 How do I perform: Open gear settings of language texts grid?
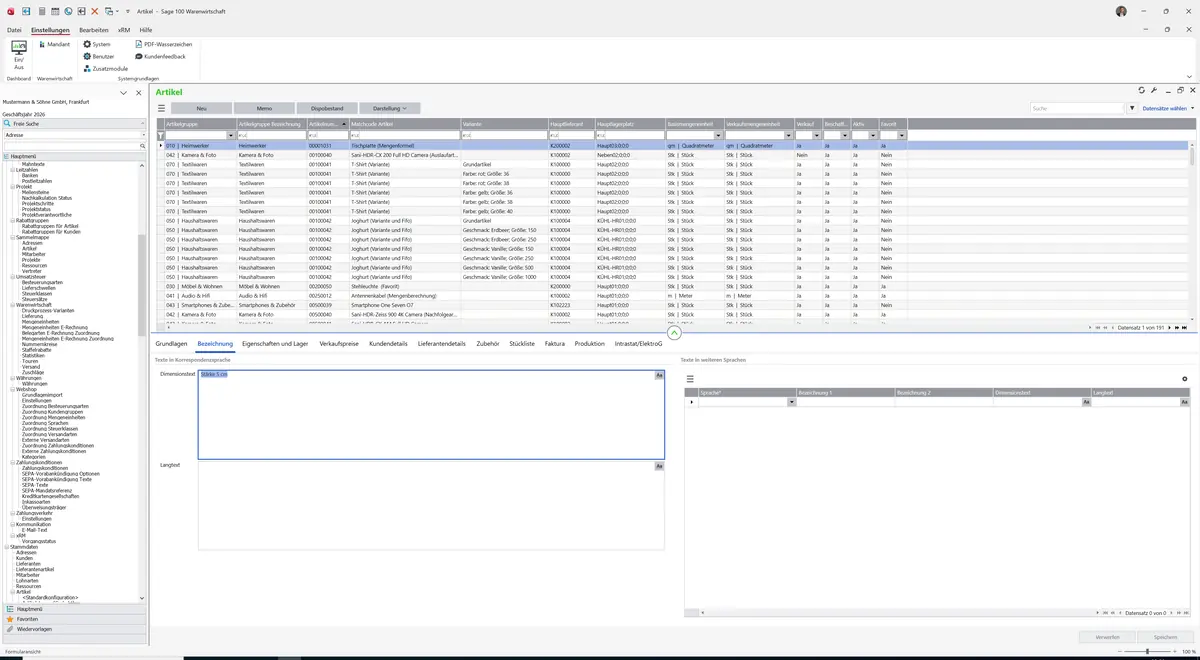pyautogui.click(x=1185, y=379)
